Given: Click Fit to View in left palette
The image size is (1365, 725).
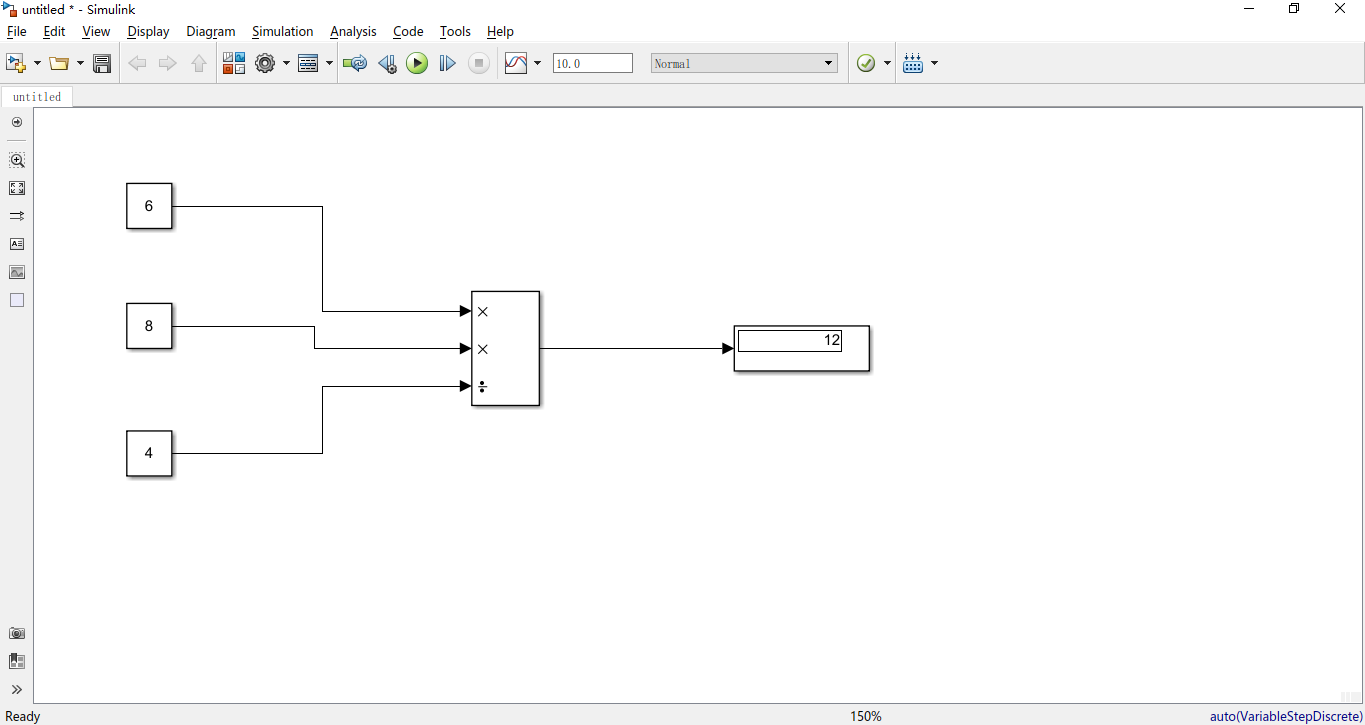Looking at the screenshot, I should pyautogui.click(x=17, y=188).
